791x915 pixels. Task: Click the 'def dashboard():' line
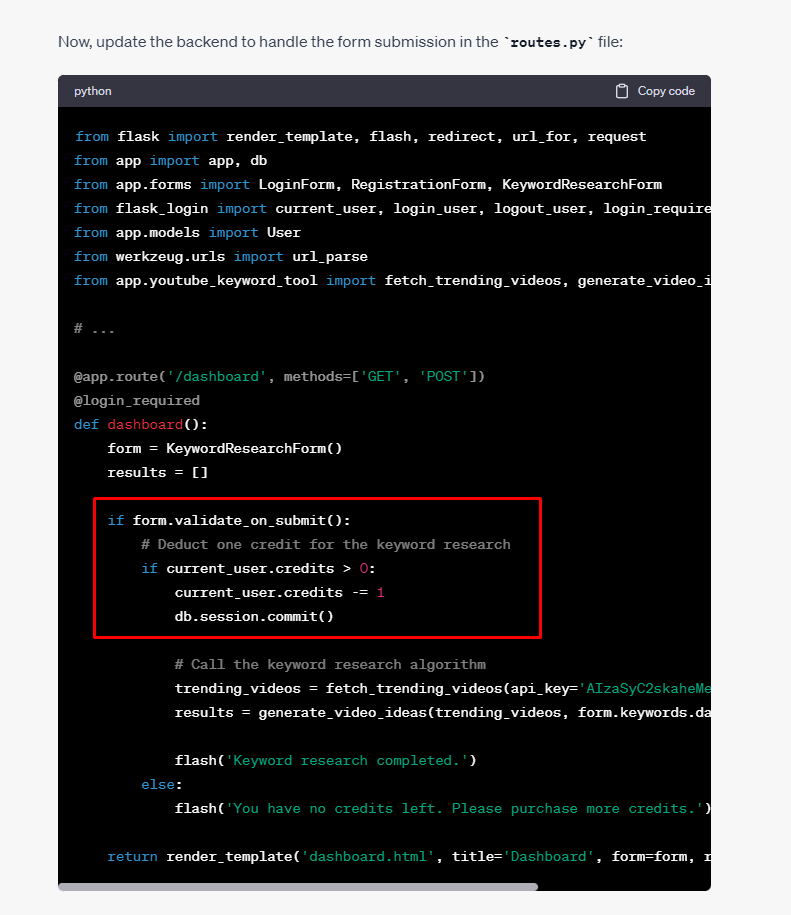pyautogui.click(x=141, y=424)
